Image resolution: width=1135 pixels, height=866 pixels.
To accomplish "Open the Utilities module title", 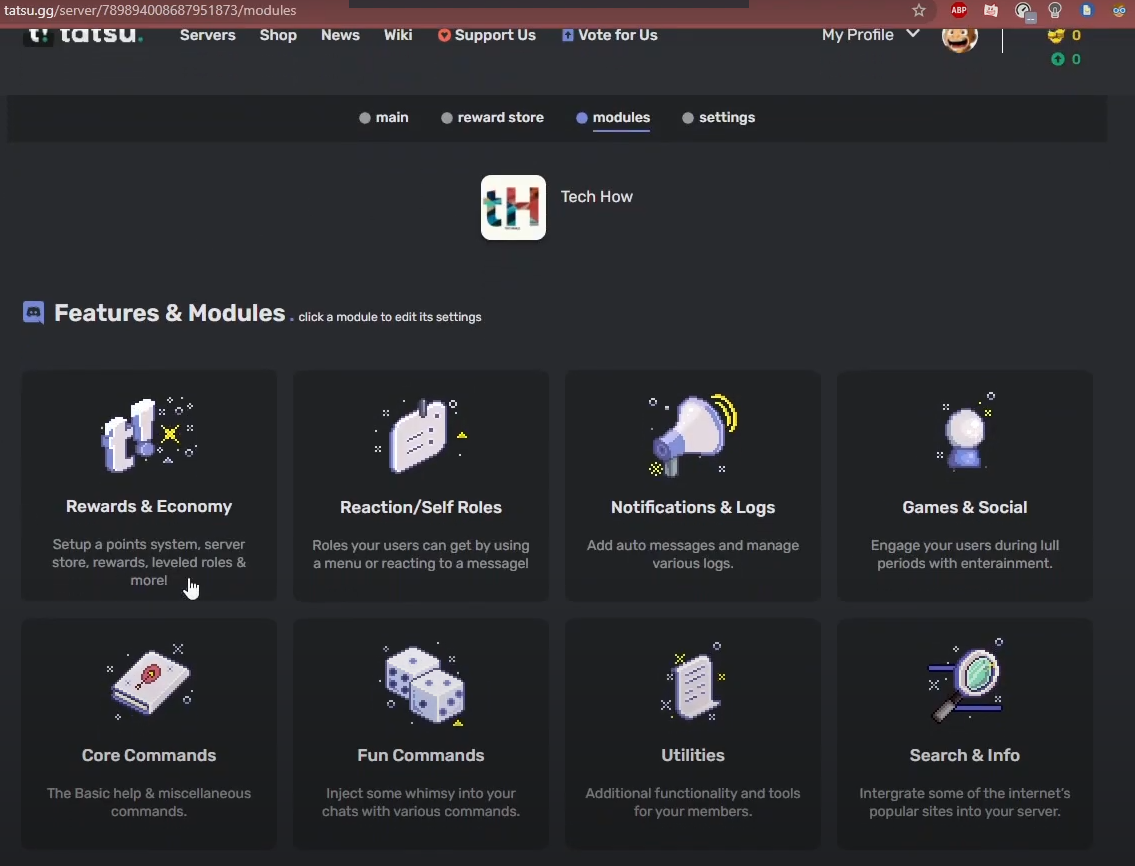I will (x=693, y=755).
